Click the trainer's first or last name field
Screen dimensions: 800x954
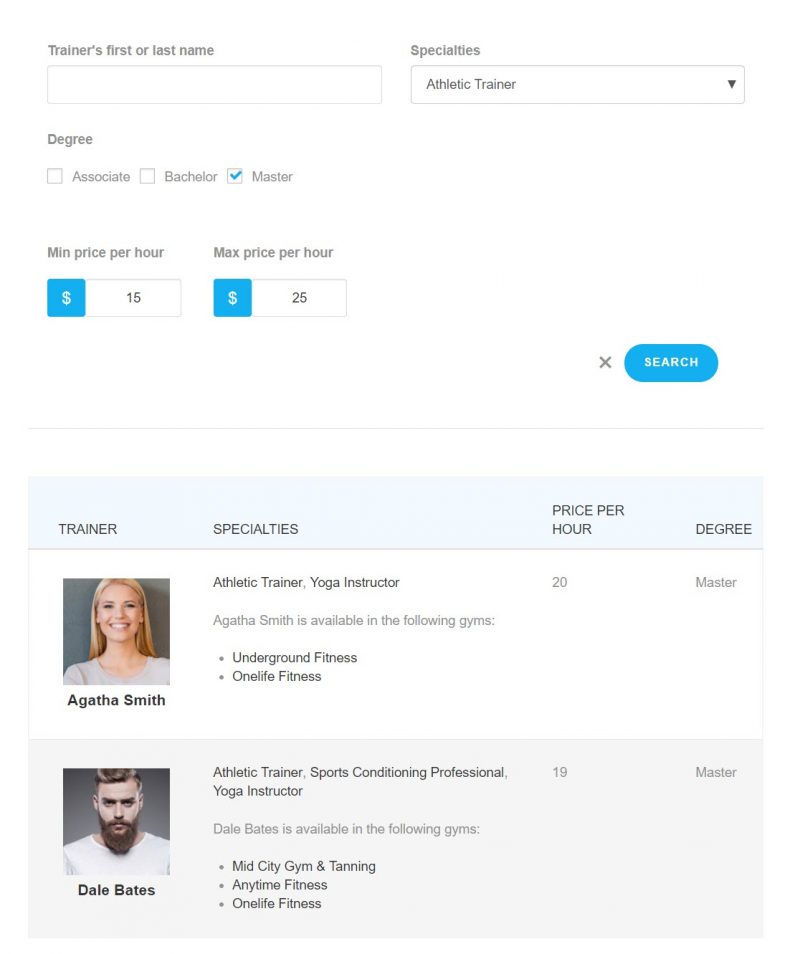click(214, 85)
